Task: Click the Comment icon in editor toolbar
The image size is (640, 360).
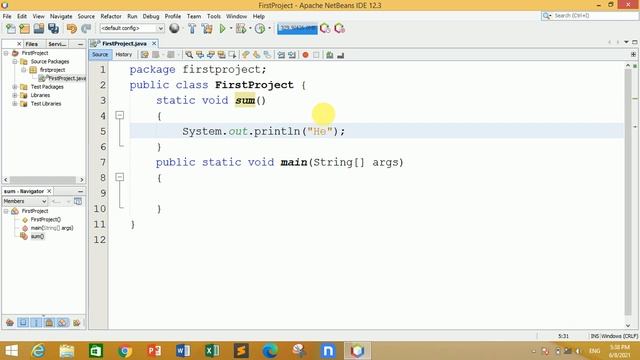Action: 329,55
